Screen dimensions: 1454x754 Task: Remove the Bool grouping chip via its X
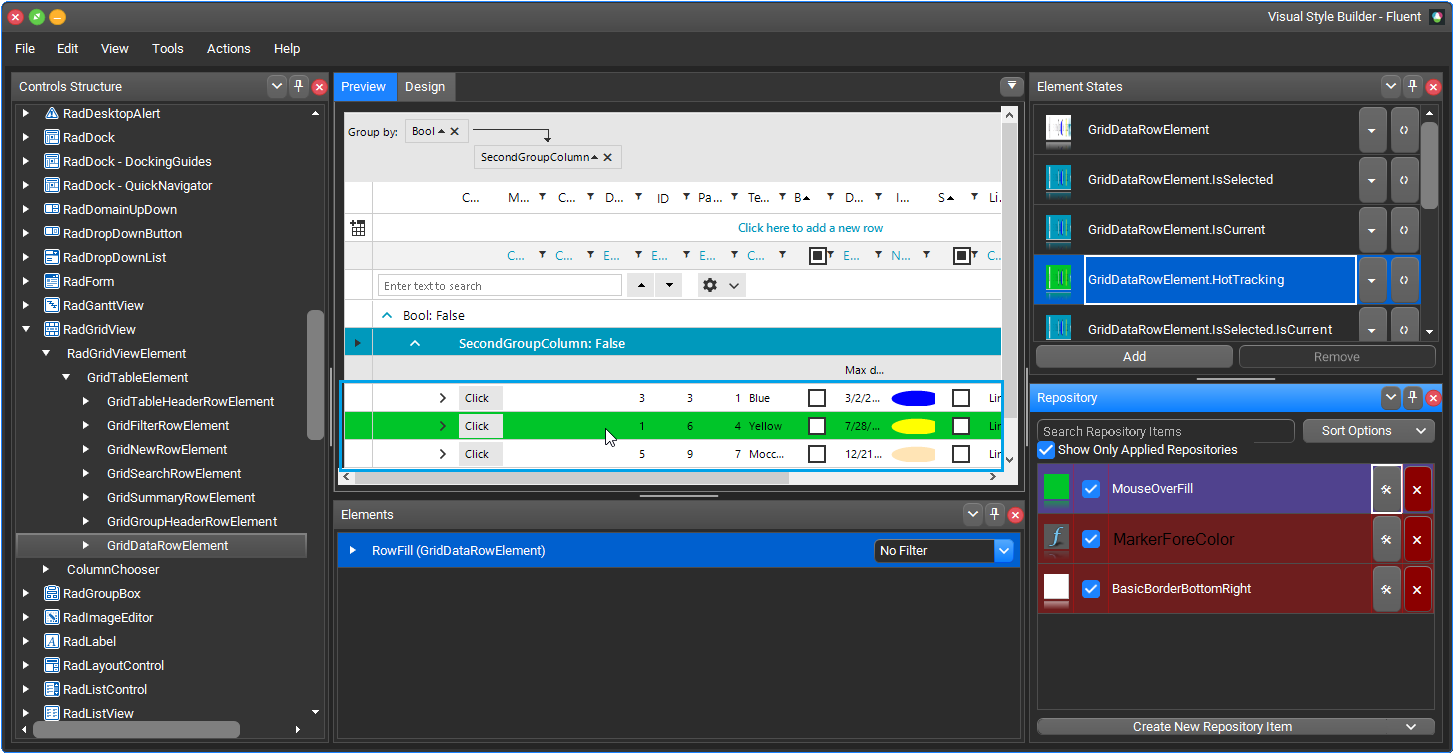454,131
